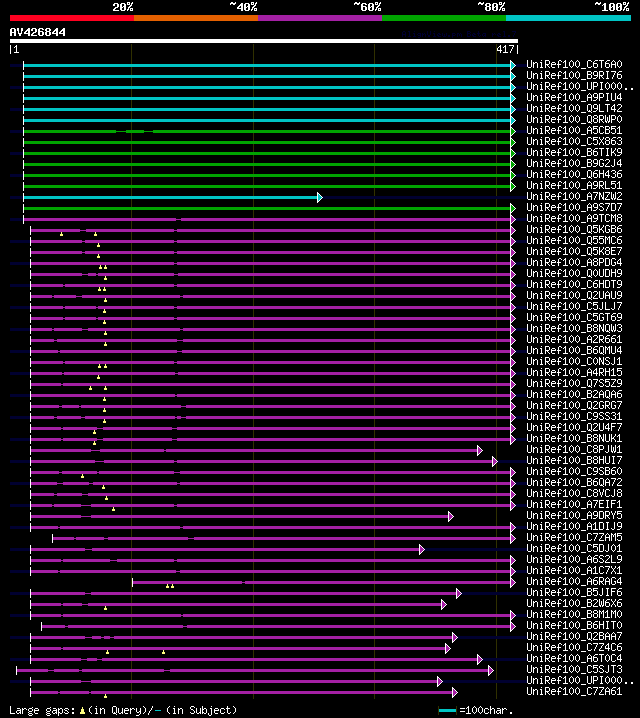The image size is (640, 718).
Task: Click arrowhead ending the A7NZW2 alignment
Action: (x=320, y=197)
